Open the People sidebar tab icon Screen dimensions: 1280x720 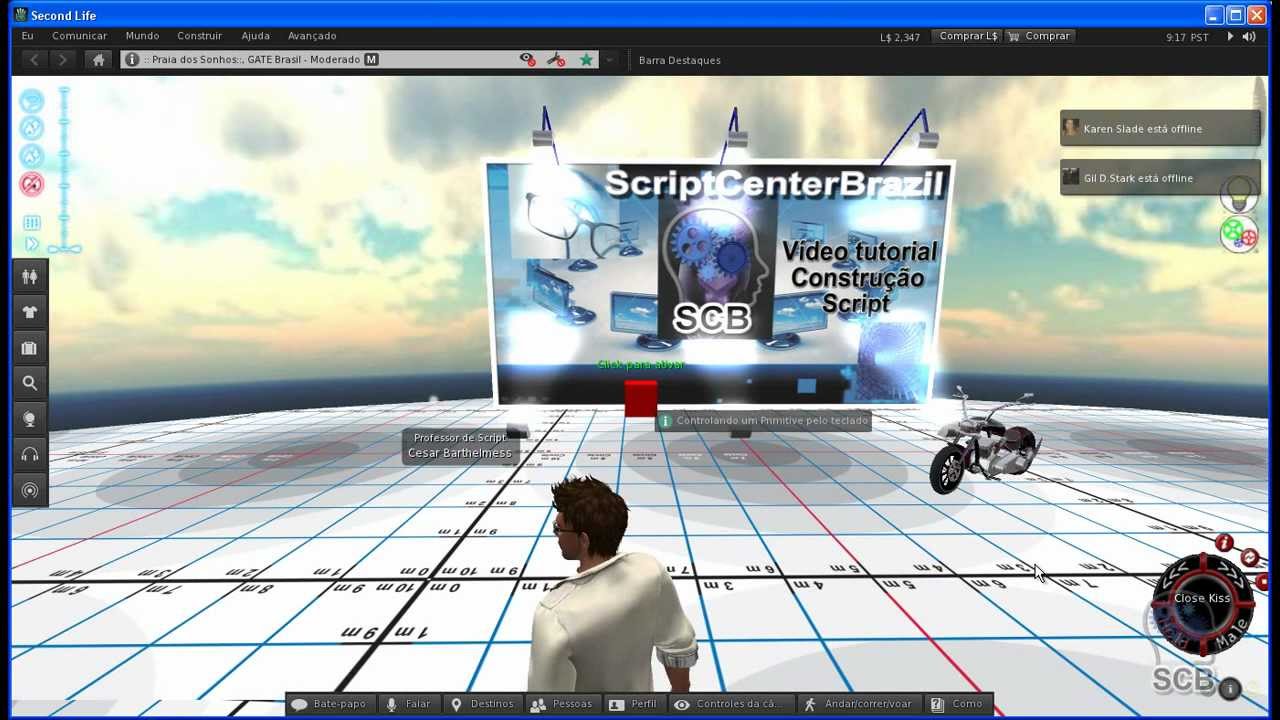point(30,276)
